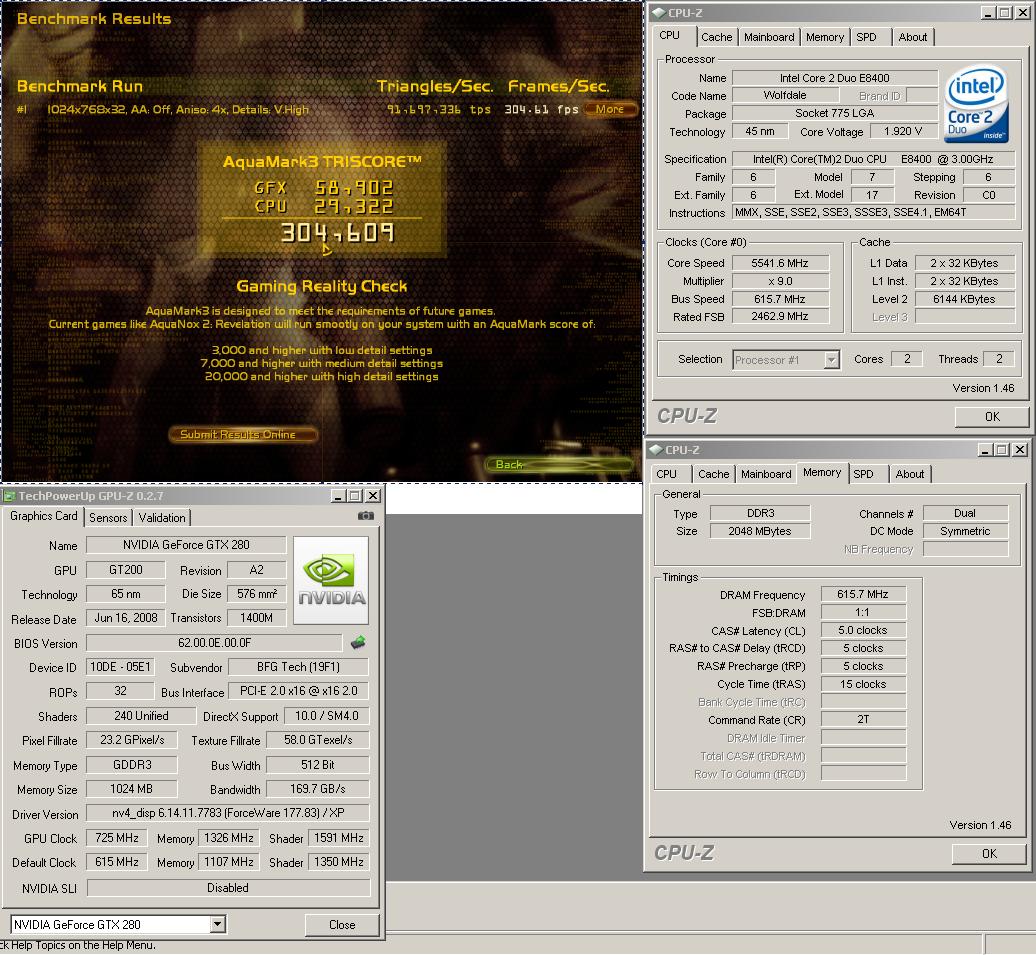The image size is (1036, 955).
Task: Click the Channels value Dual
Action: pyautogui.click(x=965, y=513)
